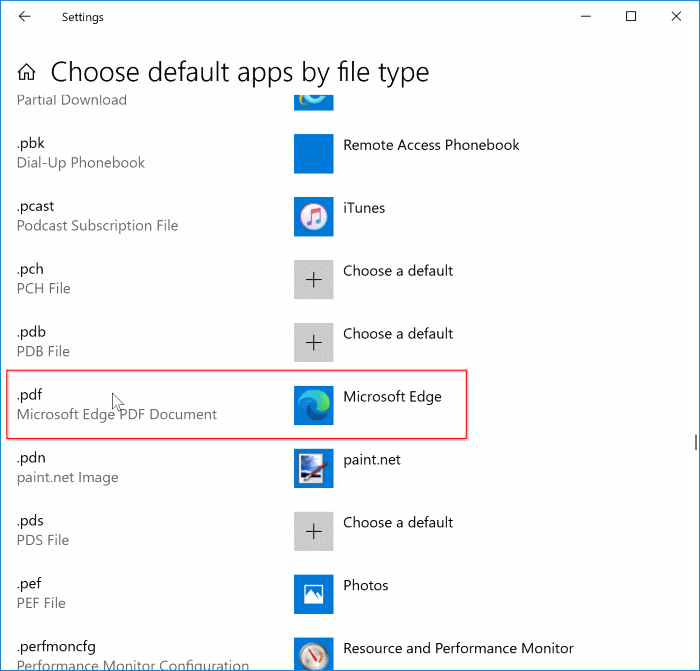Close the Settings window
Screen dimensions: 700x671
676,17
